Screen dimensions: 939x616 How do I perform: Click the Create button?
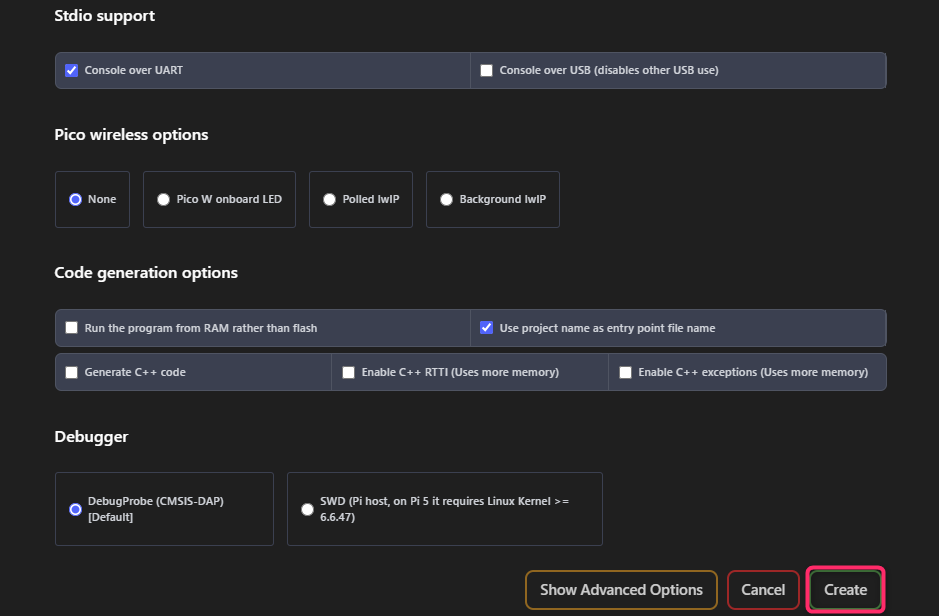coord(846,590)
